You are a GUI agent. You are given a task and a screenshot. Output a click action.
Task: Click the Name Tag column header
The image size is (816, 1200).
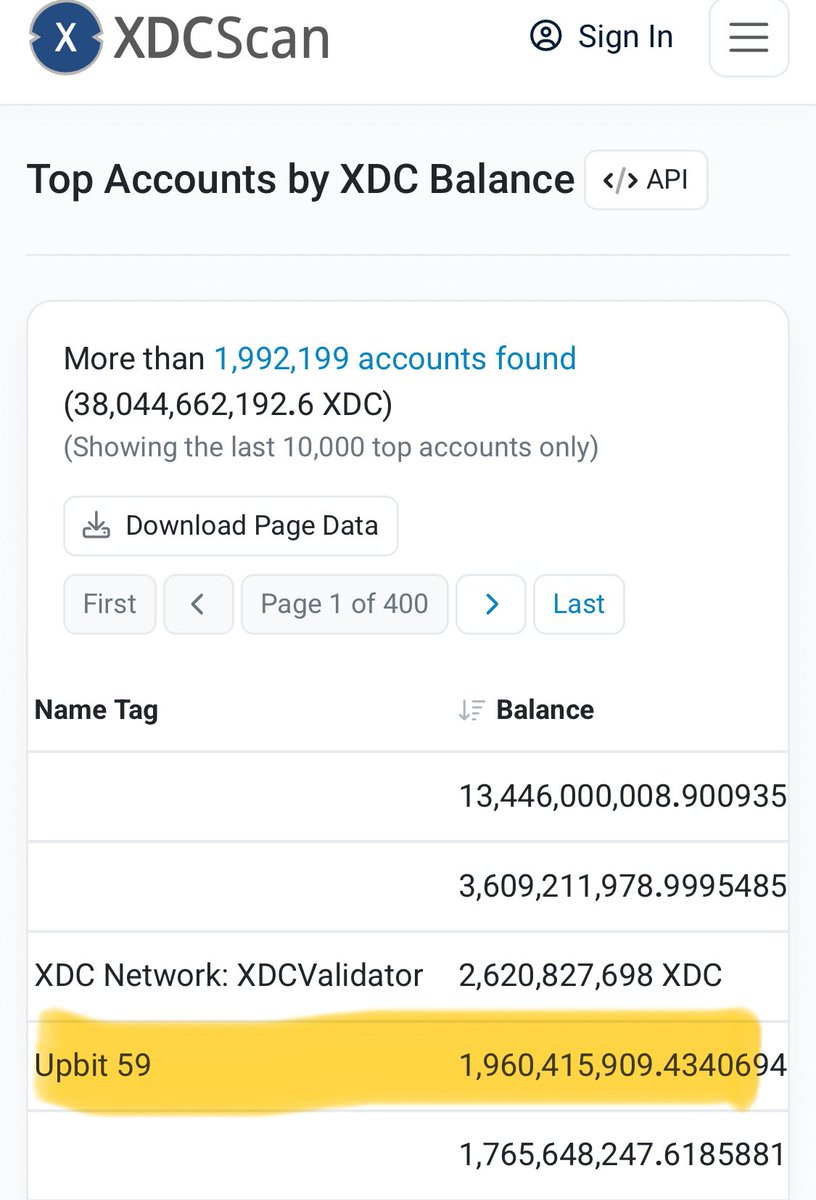click(96, 710)
